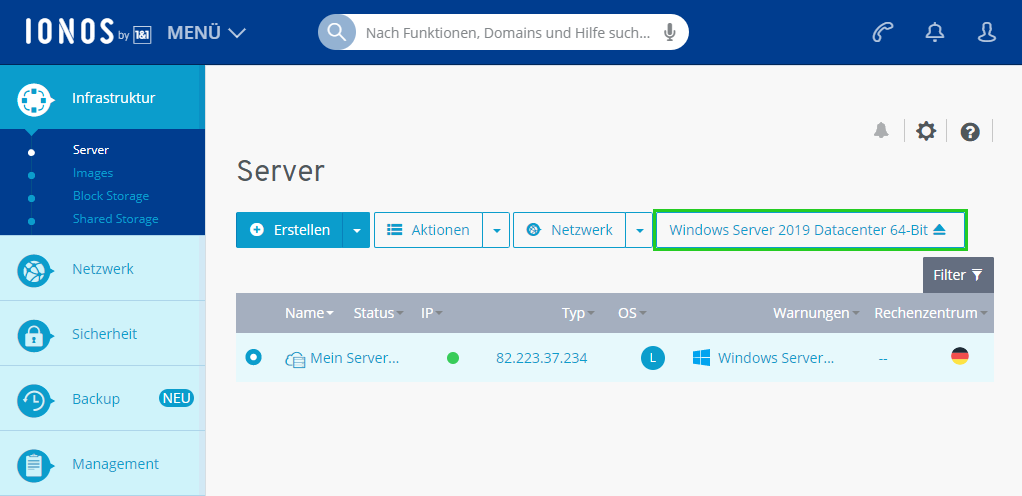Viewport: 1022px width, 496px height.
Task: Open notifications bell in top bar
Action: click(935, 32)
